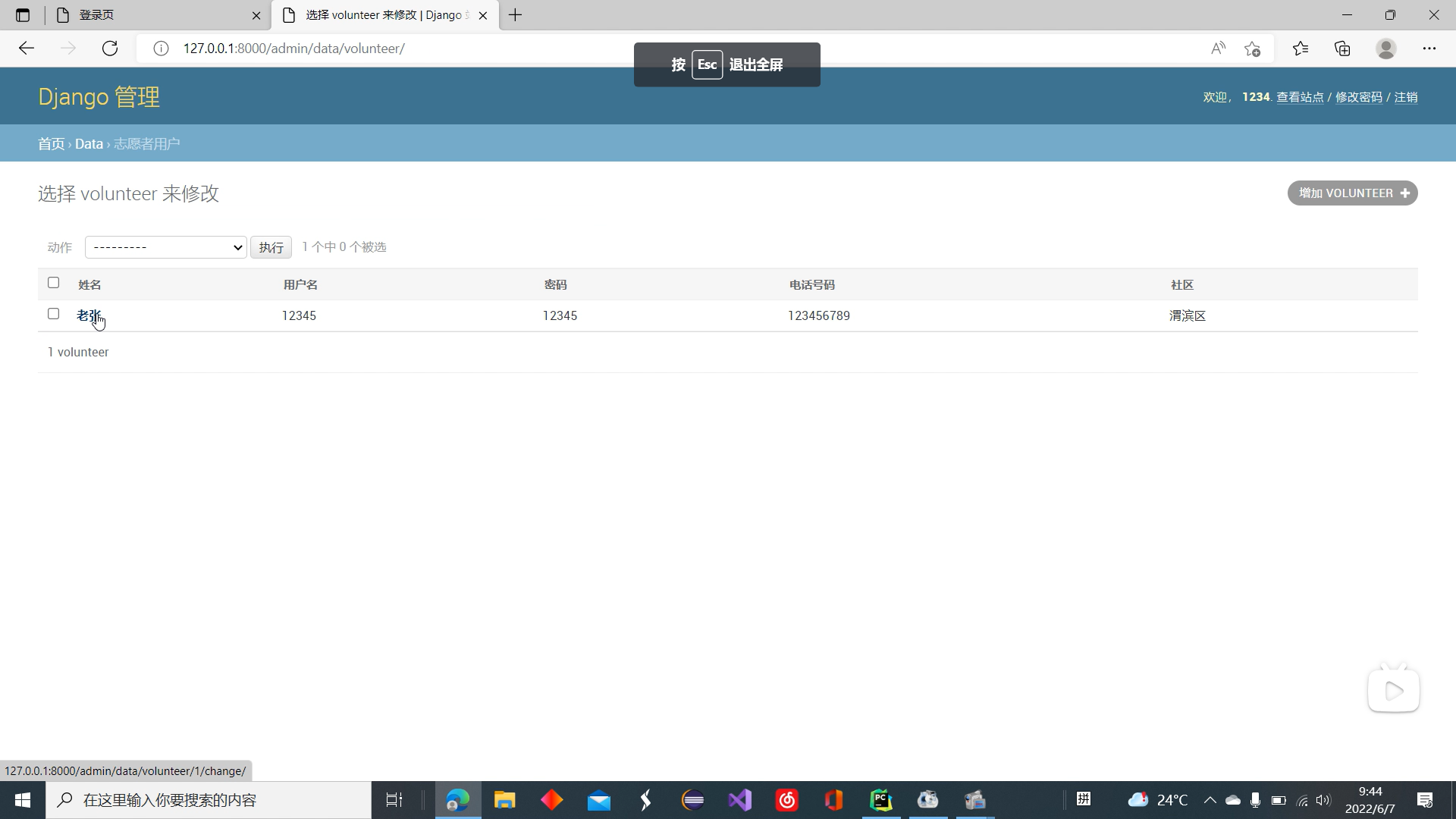Sort by the 电话号码 column header
The image size is (1456, 819).
tap(811, 285)
